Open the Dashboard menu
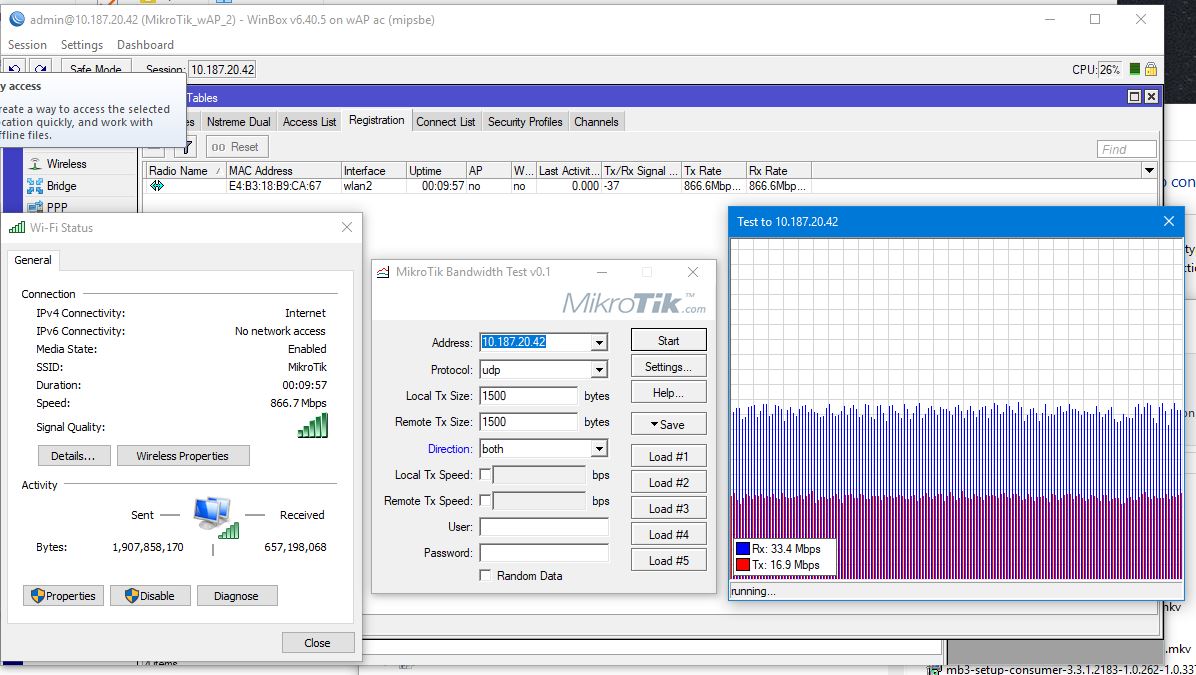This screenshot has height=675, width=1196. pyautogui.click(x=145, y=45)
